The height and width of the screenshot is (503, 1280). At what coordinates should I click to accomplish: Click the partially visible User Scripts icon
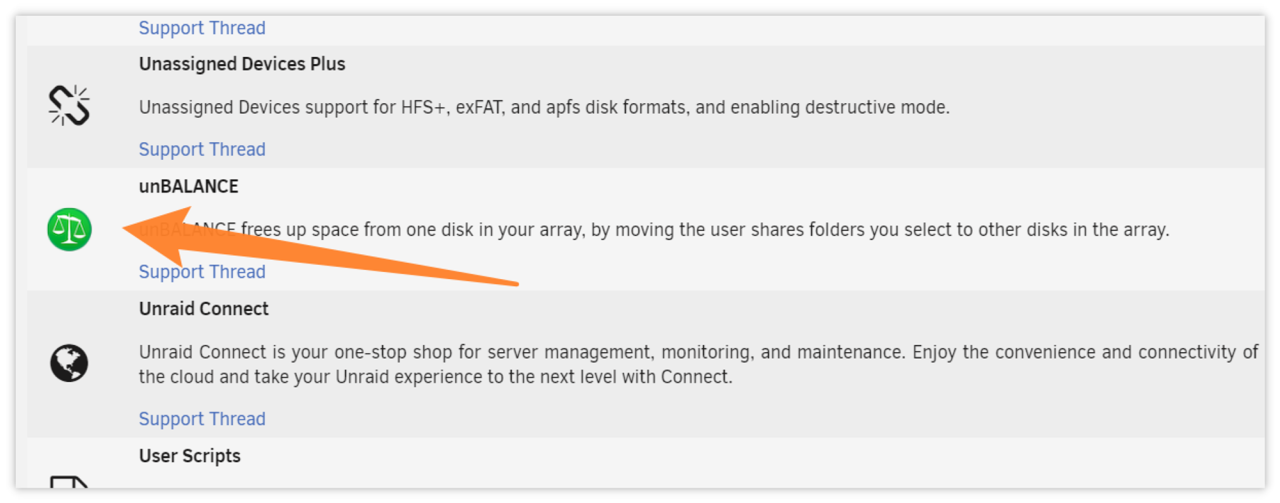69,484
